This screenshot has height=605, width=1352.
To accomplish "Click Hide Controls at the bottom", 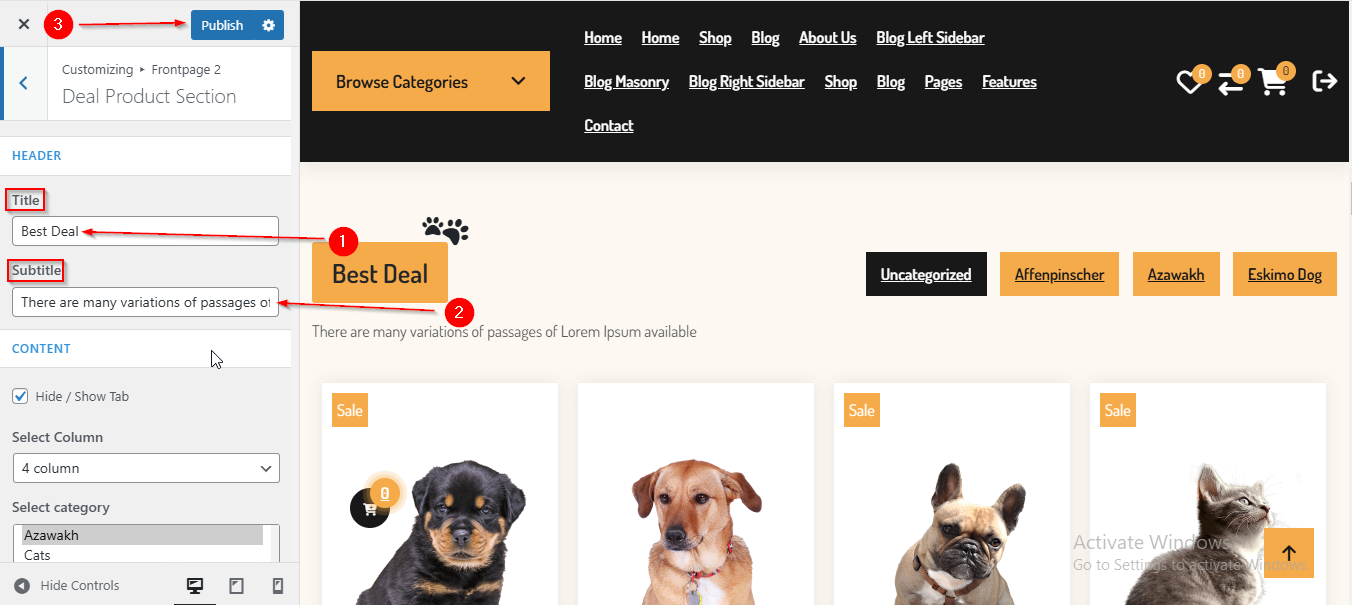I will pyautogui.click(x=66, y=586).
